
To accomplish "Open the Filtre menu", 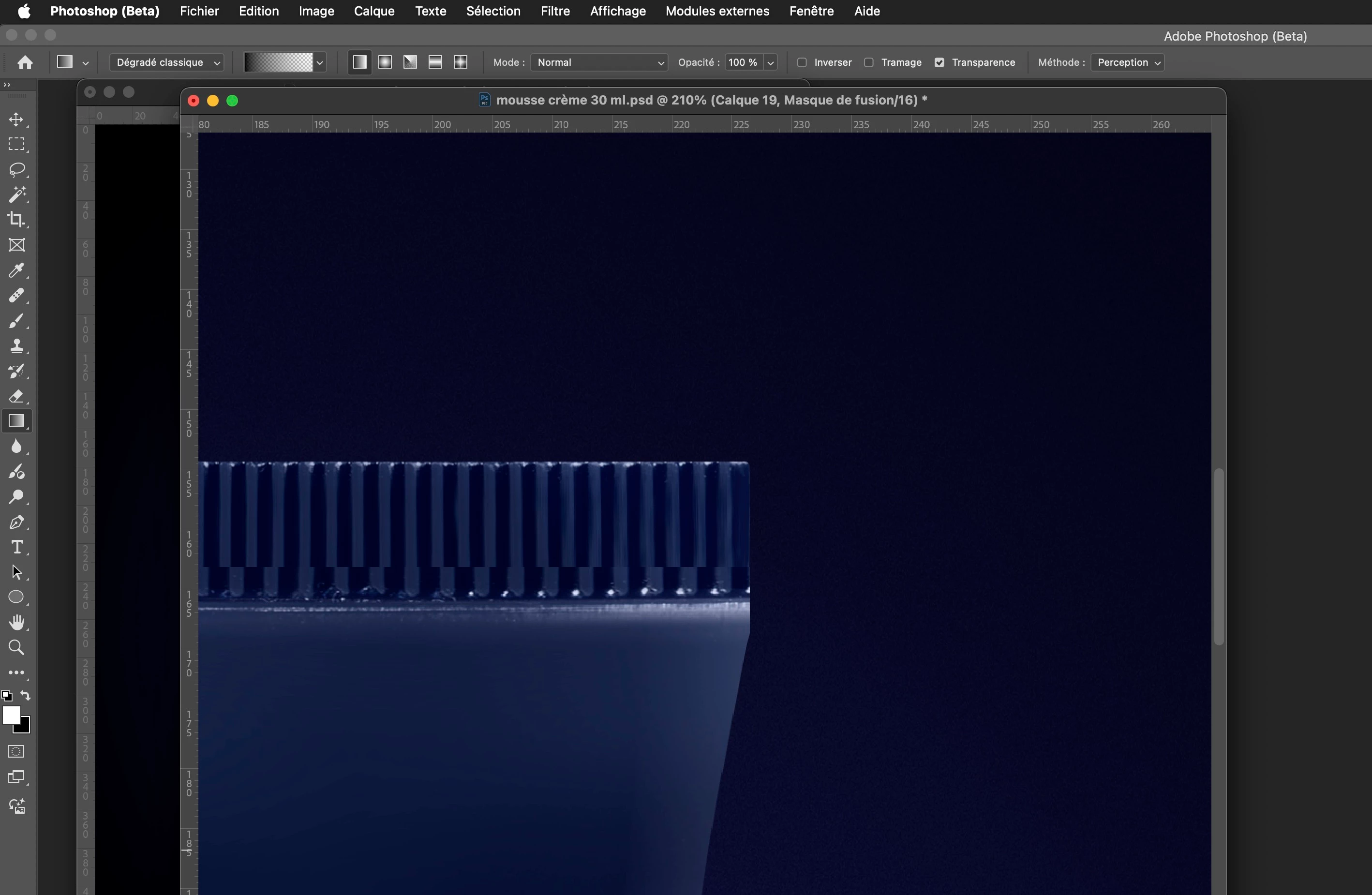I will [554, 11].
